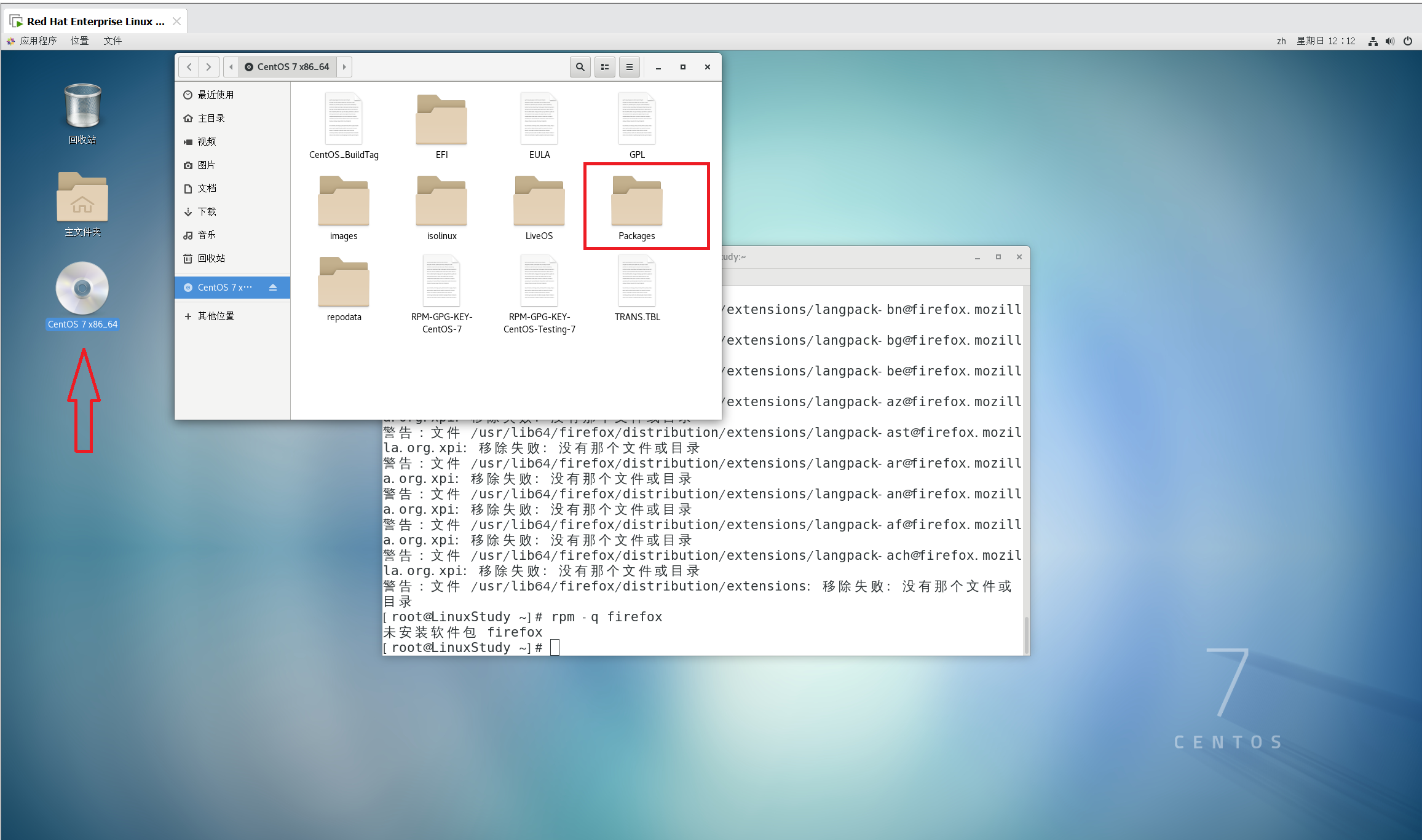1422x840 pixels.
Task: Open the desktop home folder 主文件夹
Action: 82,205
